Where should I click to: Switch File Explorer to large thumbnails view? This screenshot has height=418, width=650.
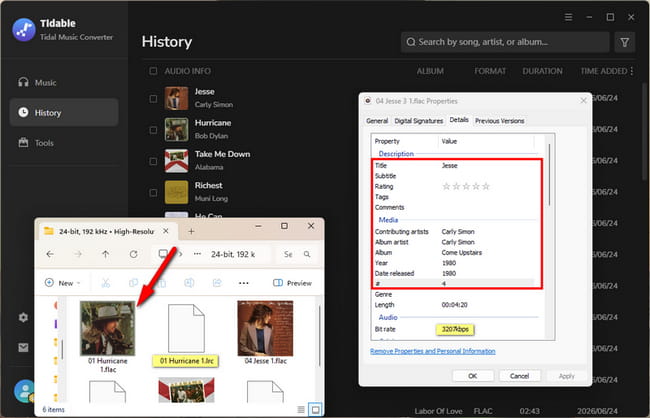(x=315, y=410)
